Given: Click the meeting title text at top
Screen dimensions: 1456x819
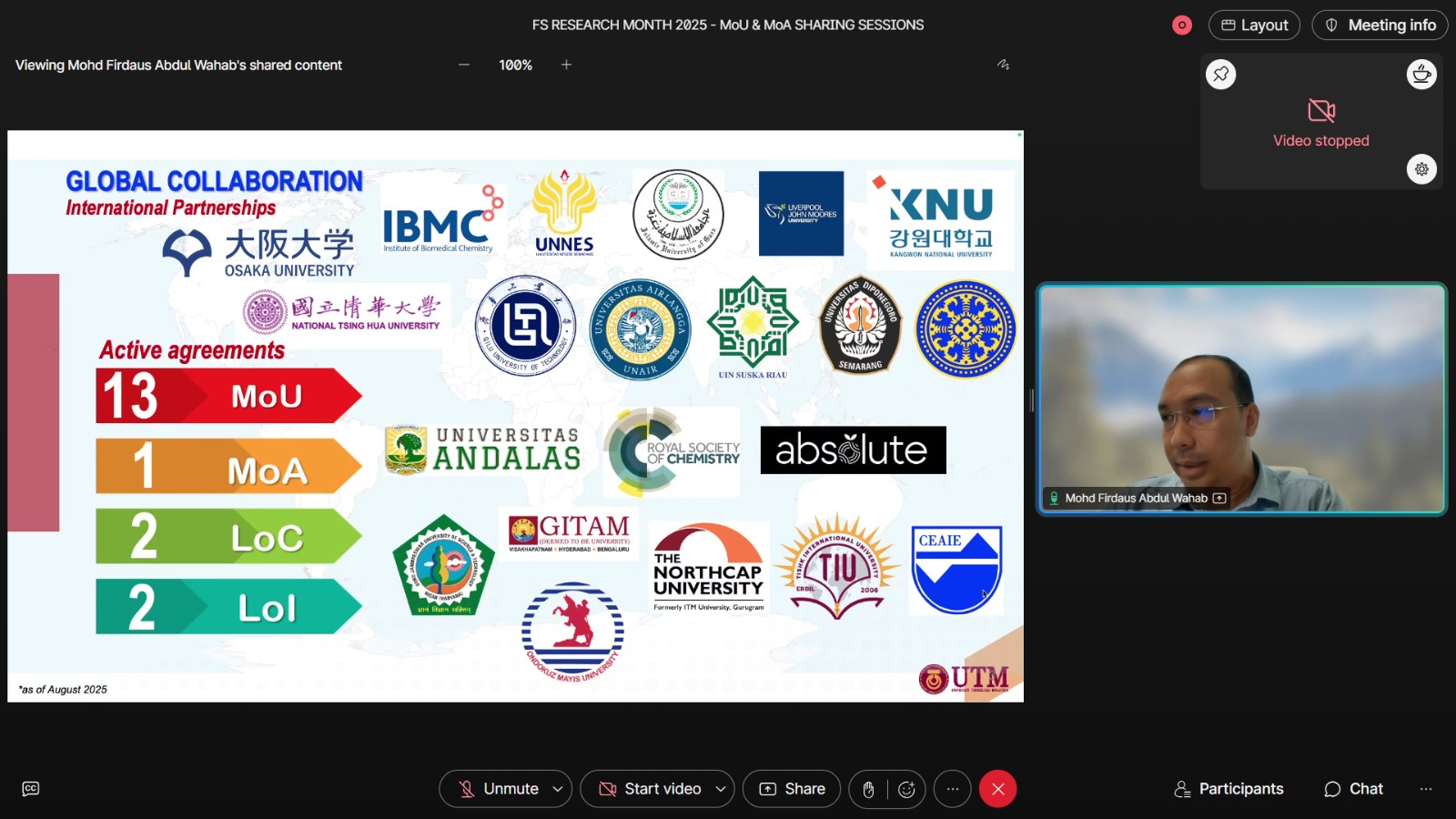Looking at the screenshot, I should (728, 25).
